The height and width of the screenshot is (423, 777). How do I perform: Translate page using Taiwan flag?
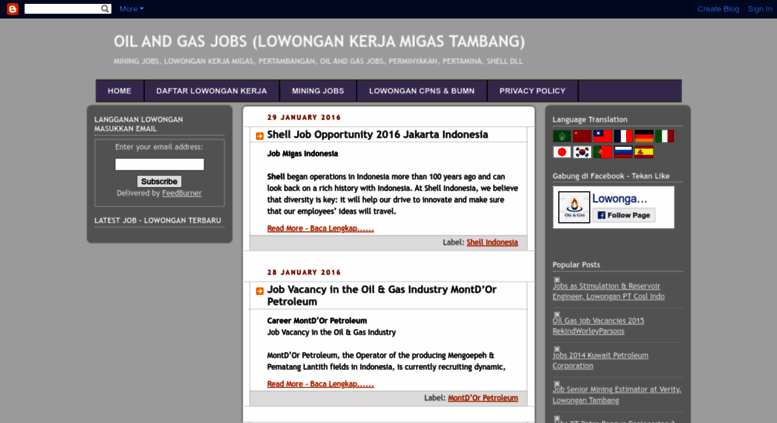click(603, 136)
